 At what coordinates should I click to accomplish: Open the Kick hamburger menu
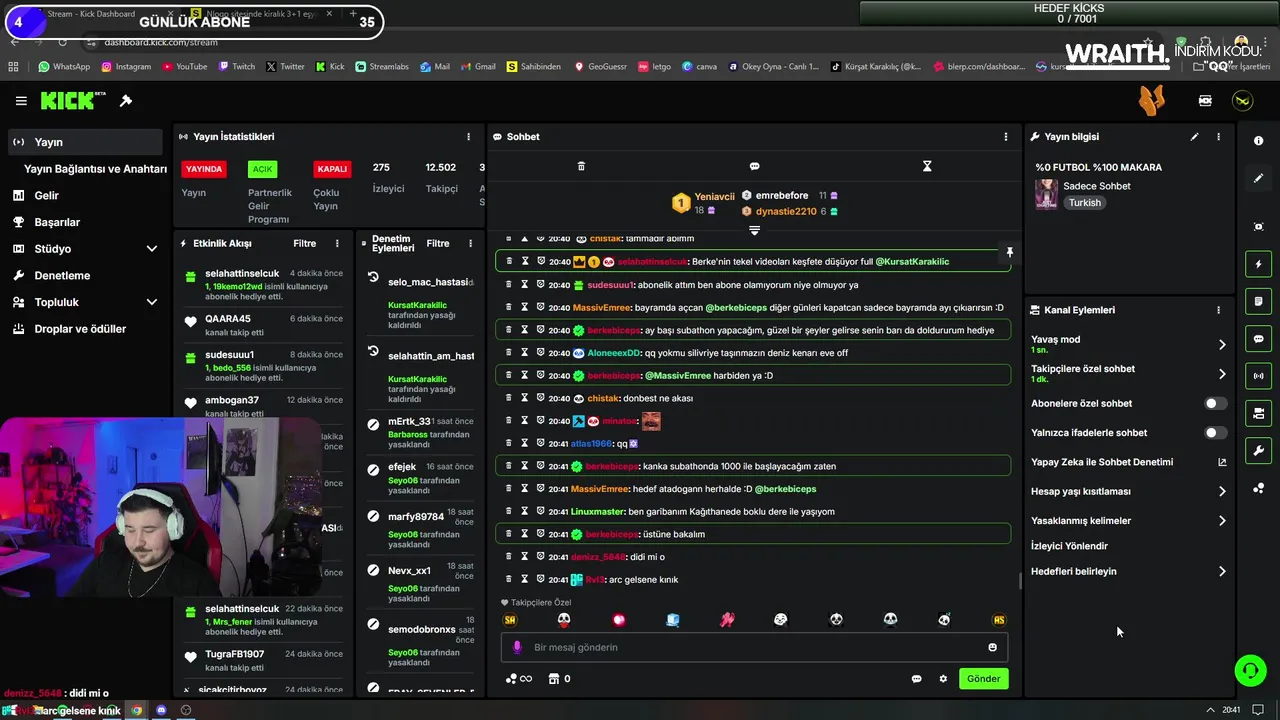[x=21, y=101]
